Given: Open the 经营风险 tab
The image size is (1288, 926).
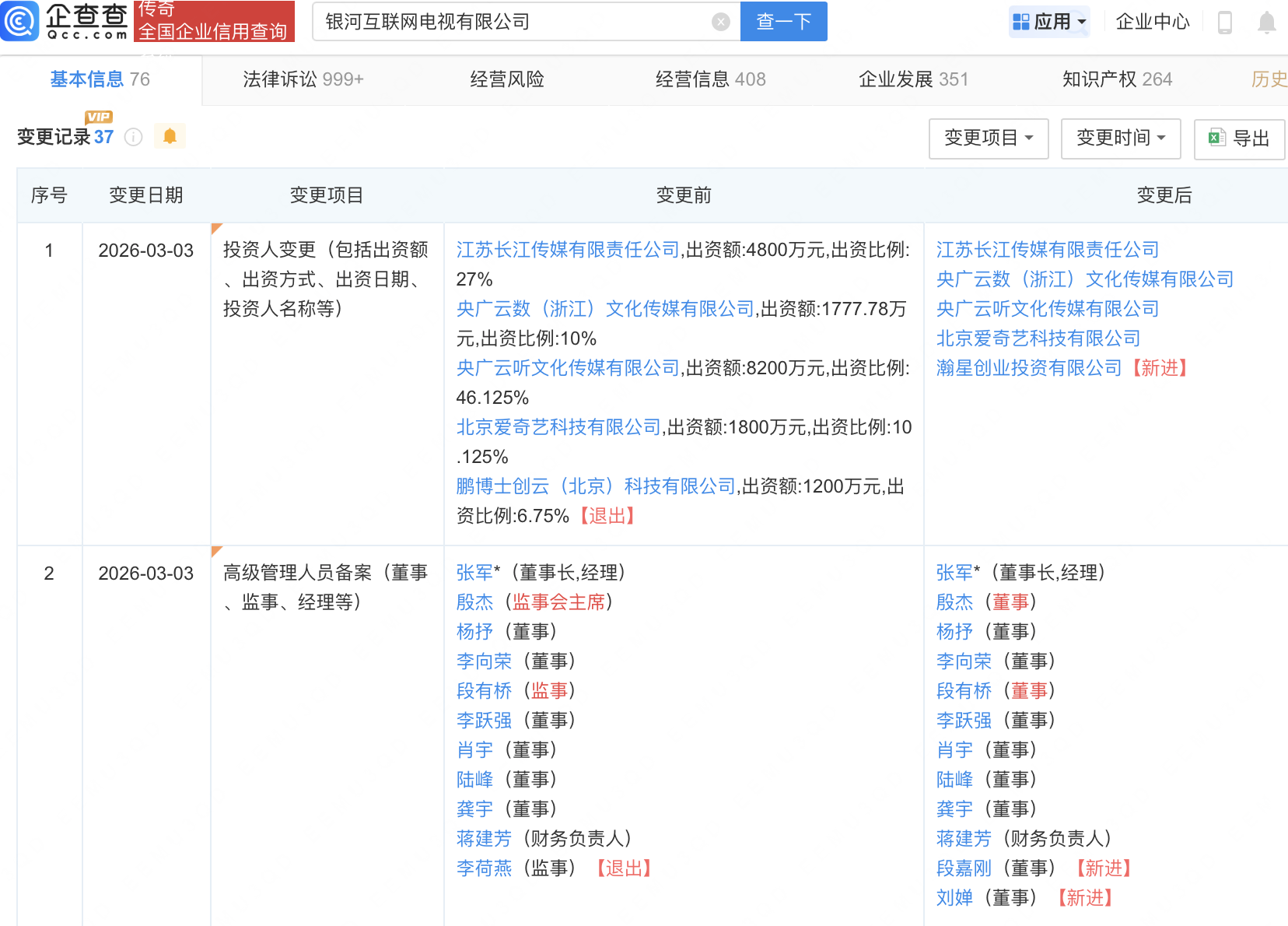Looking at the screenshot, I should click(x=506, y=79).
